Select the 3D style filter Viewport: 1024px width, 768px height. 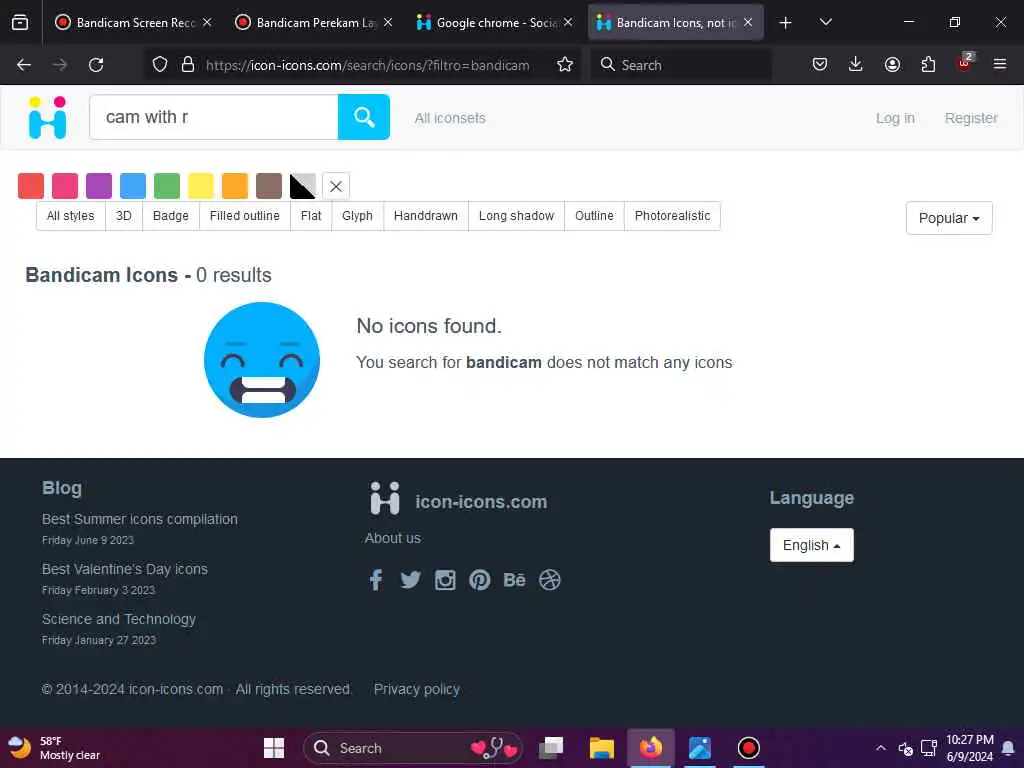[123, 216]
